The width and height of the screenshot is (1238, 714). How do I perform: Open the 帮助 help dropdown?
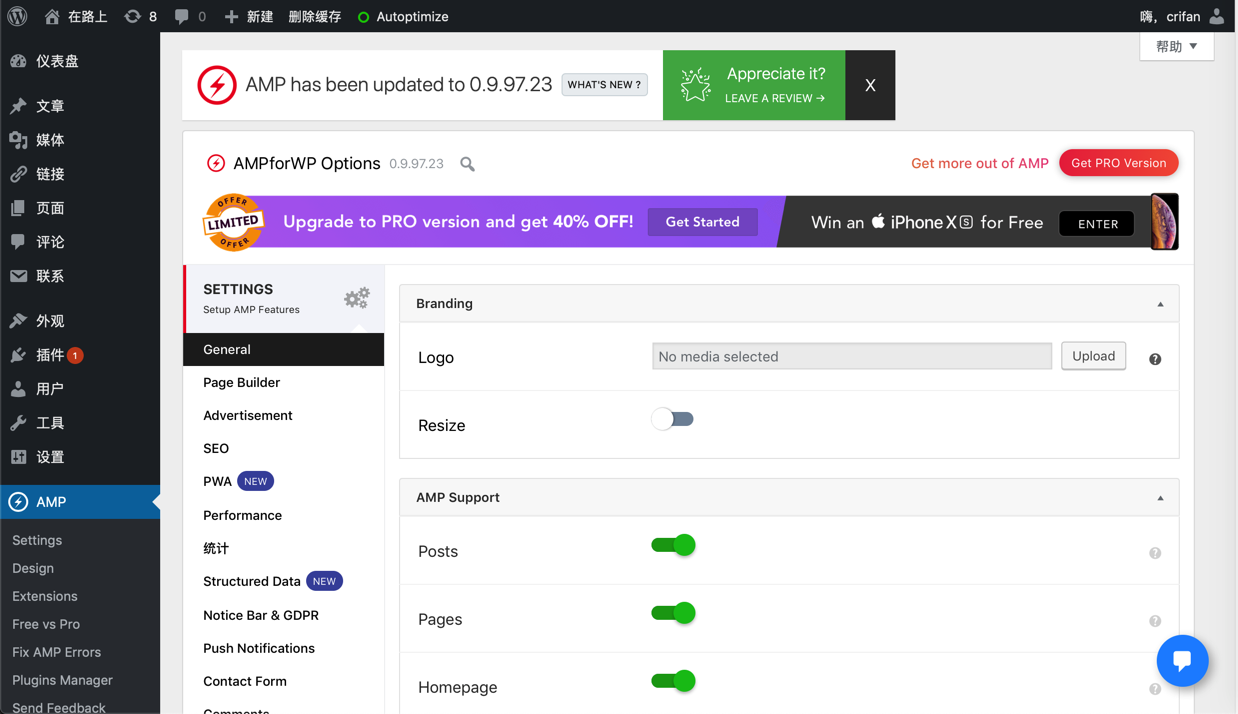(1177, 46)
